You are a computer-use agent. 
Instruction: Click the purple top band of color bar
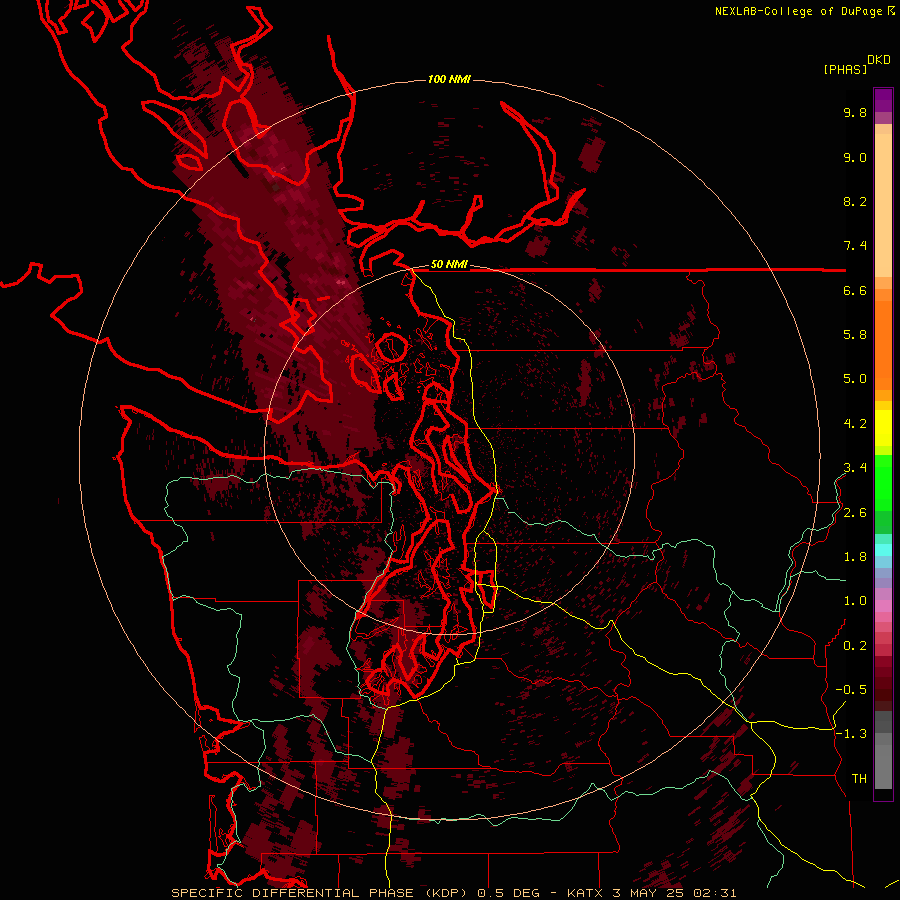[883, 100]
